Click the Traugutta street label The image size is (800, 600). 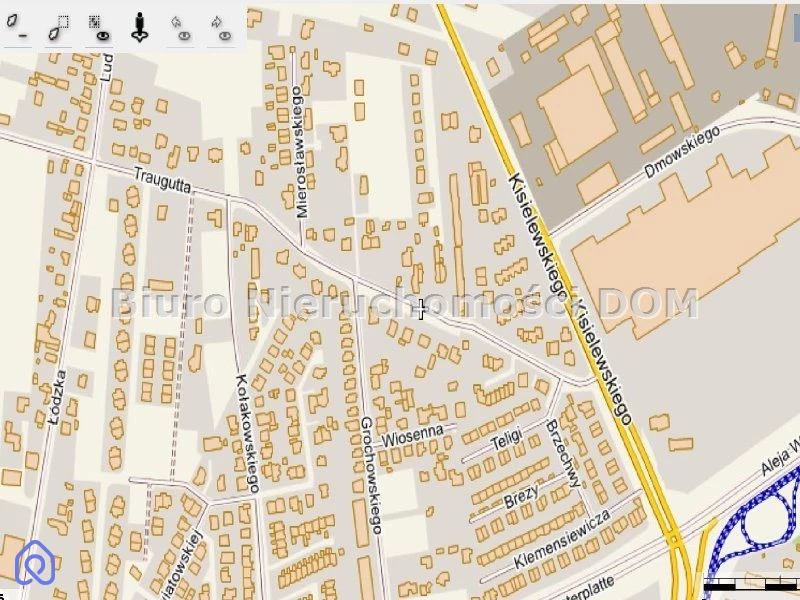162,180
